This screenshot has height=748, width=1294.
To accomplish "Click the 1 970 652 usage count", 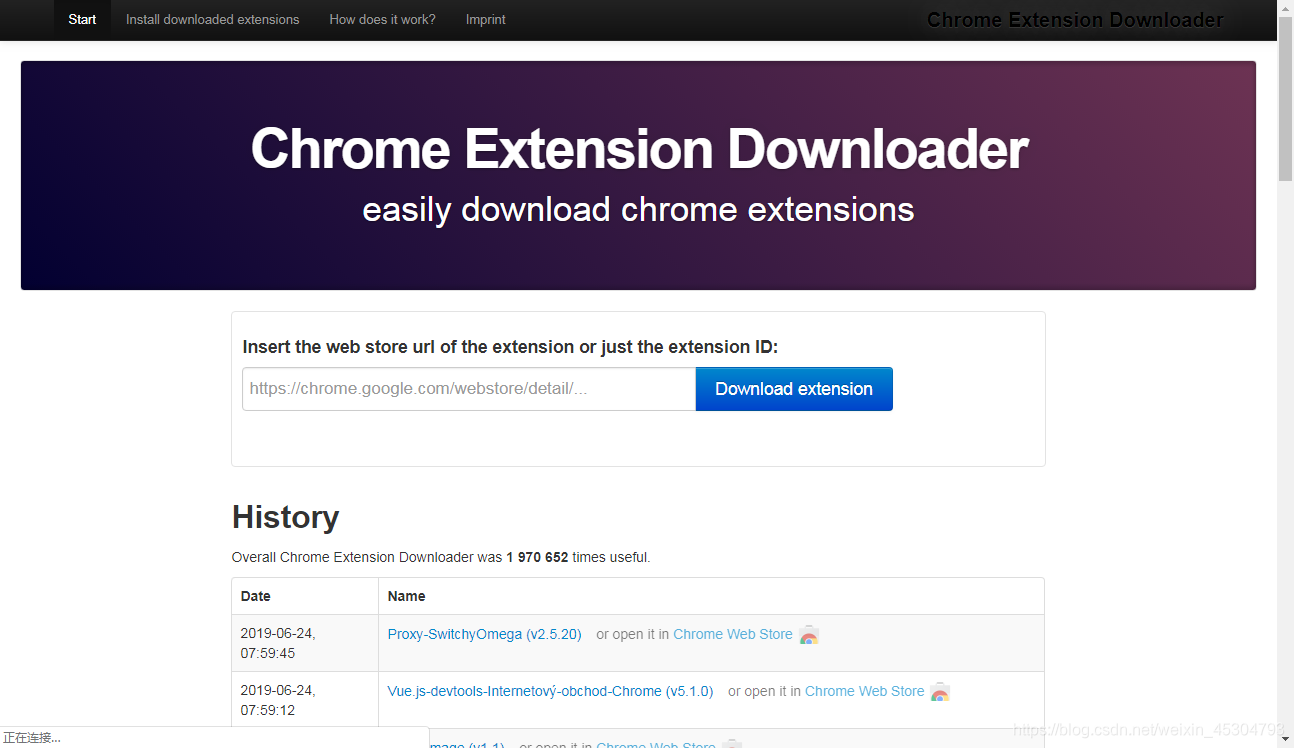I will pos(537,557).
